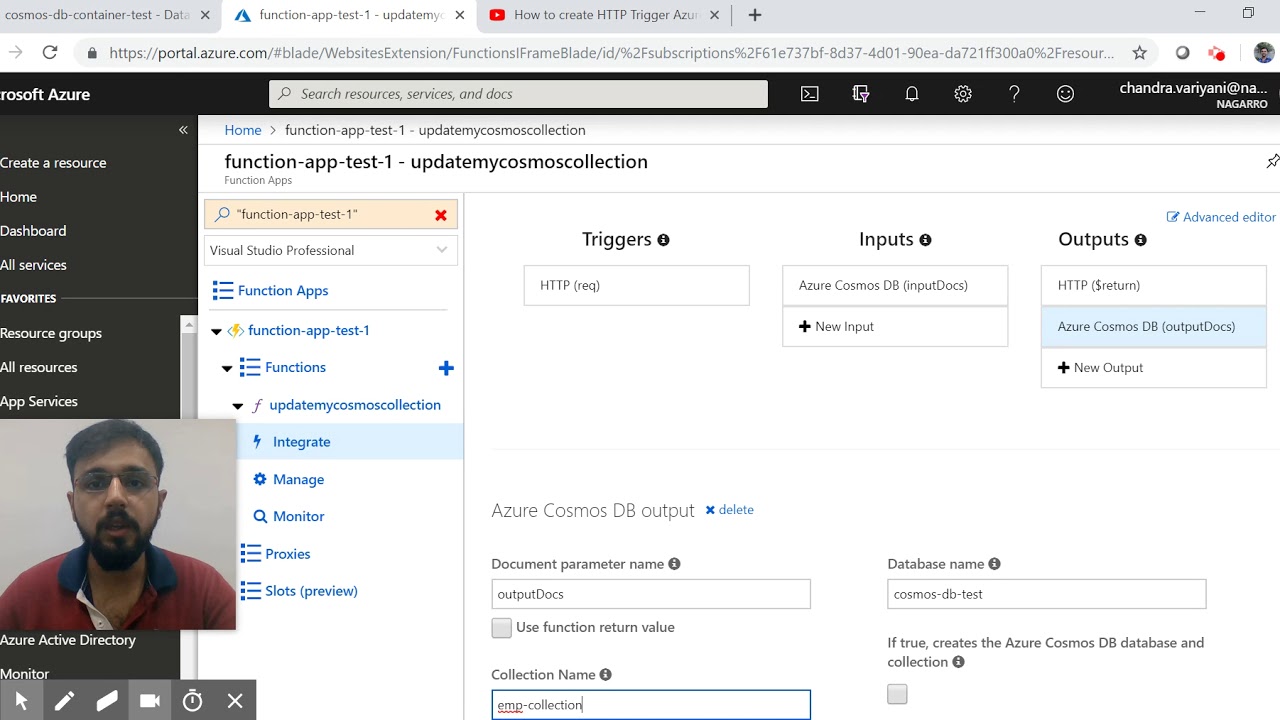Open Manage in function menu

pos(298,479)
